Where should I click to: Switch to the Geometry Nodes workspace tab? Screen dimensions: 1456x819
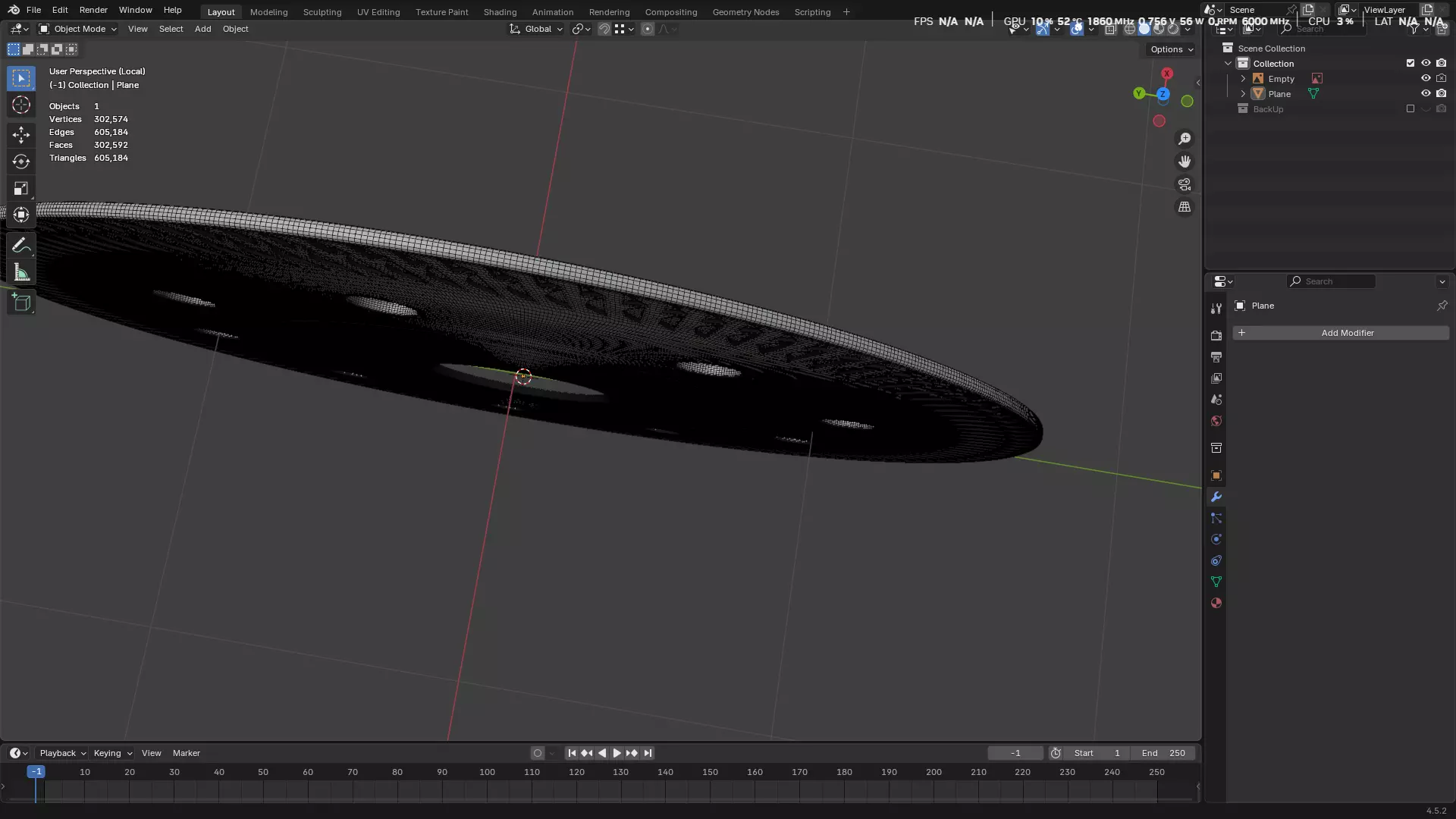745,12
